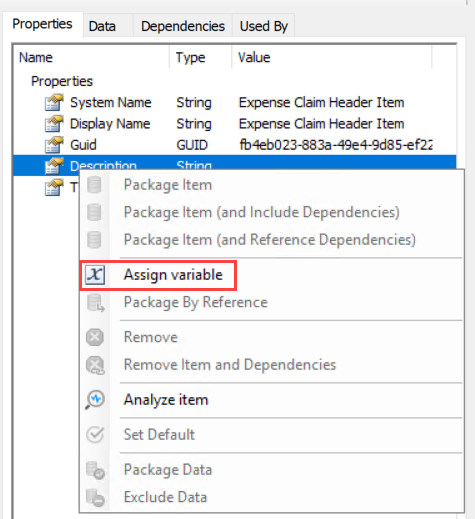
Task: Click the Set Default checkmark icon
Action: (x=95, y=434)
